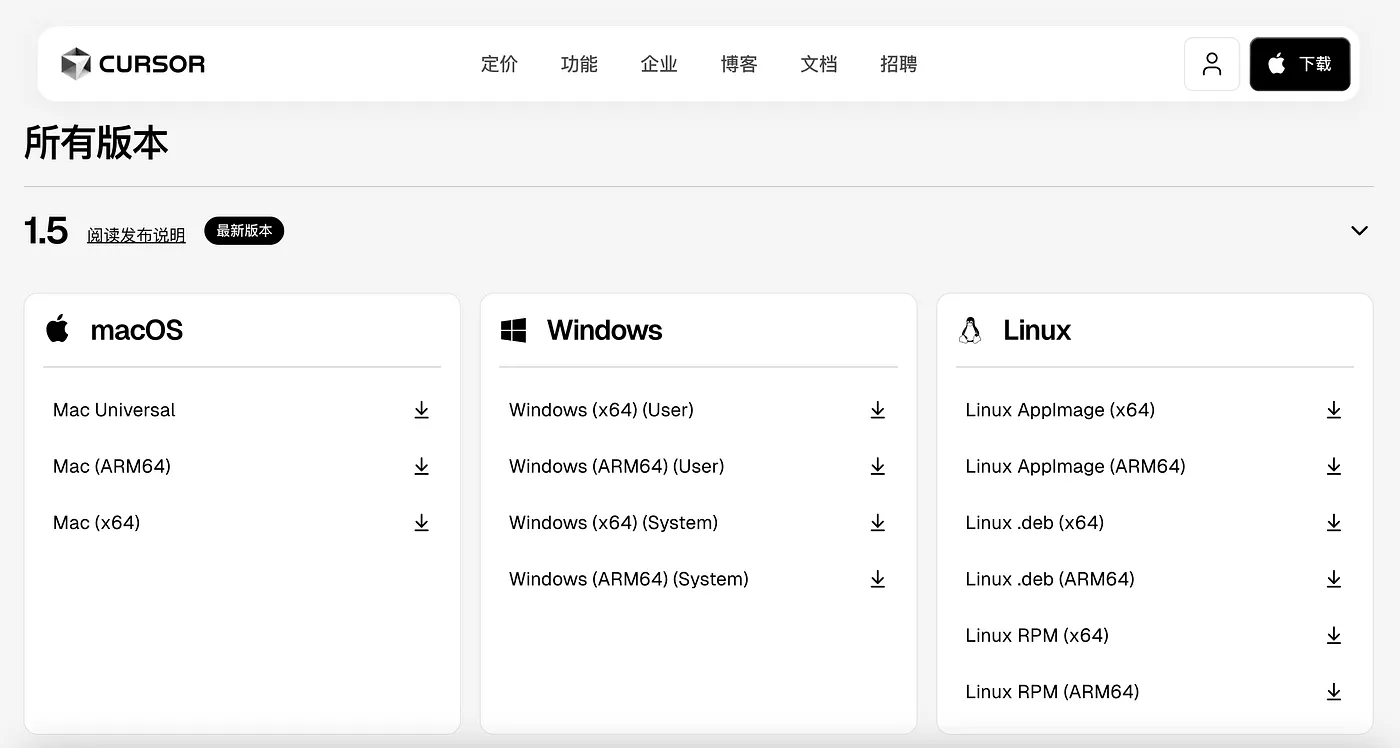Click the 最新版本 badge

tap(244, 231)
